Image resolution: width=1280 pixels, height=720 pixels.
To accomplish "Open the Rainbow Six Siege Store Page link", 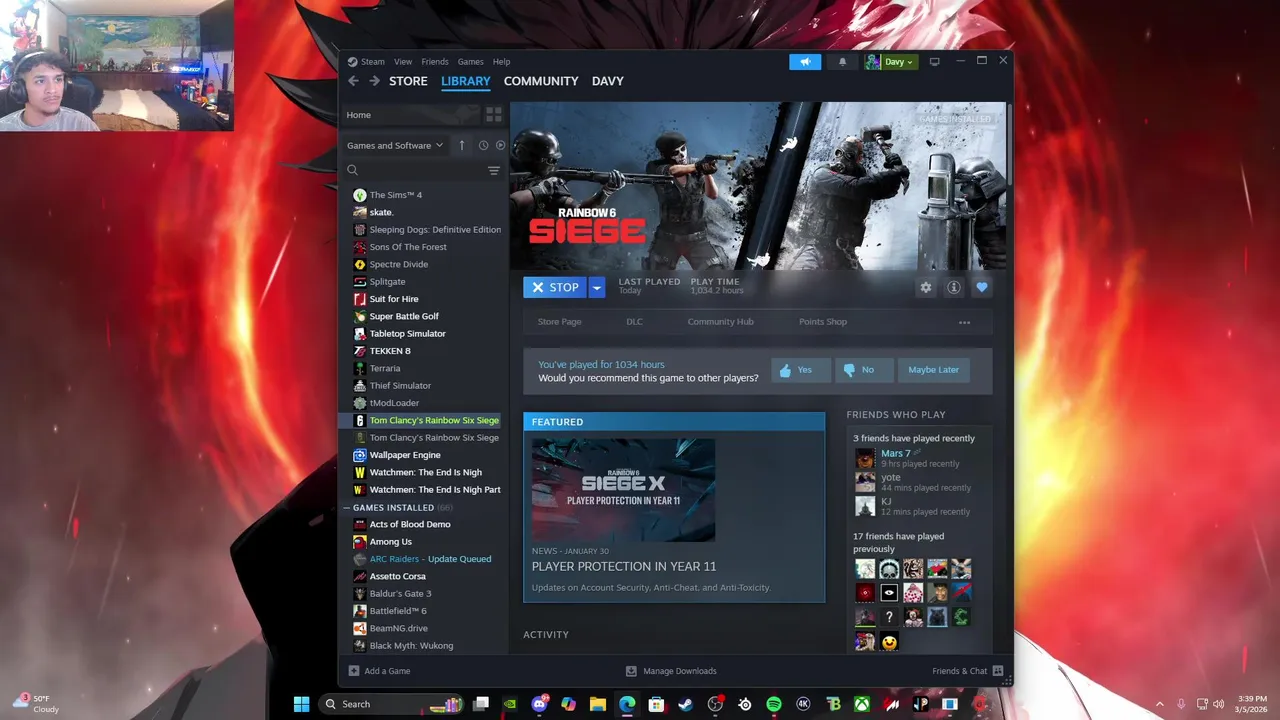I will (x=559, y=322).
